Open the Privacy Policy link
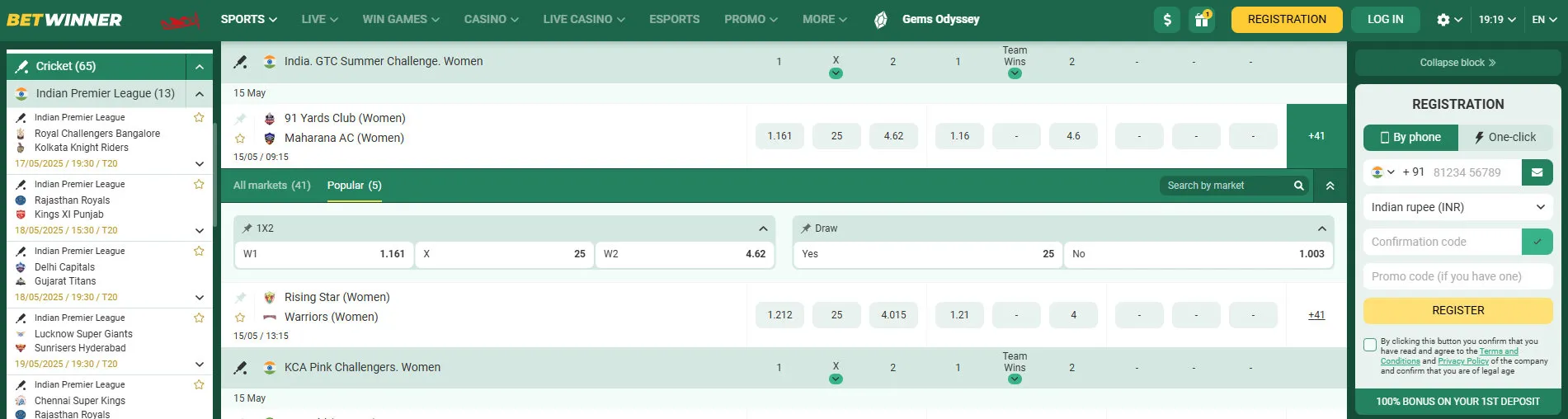The width and height of the screenshot is (1568, 419). 1463,361
